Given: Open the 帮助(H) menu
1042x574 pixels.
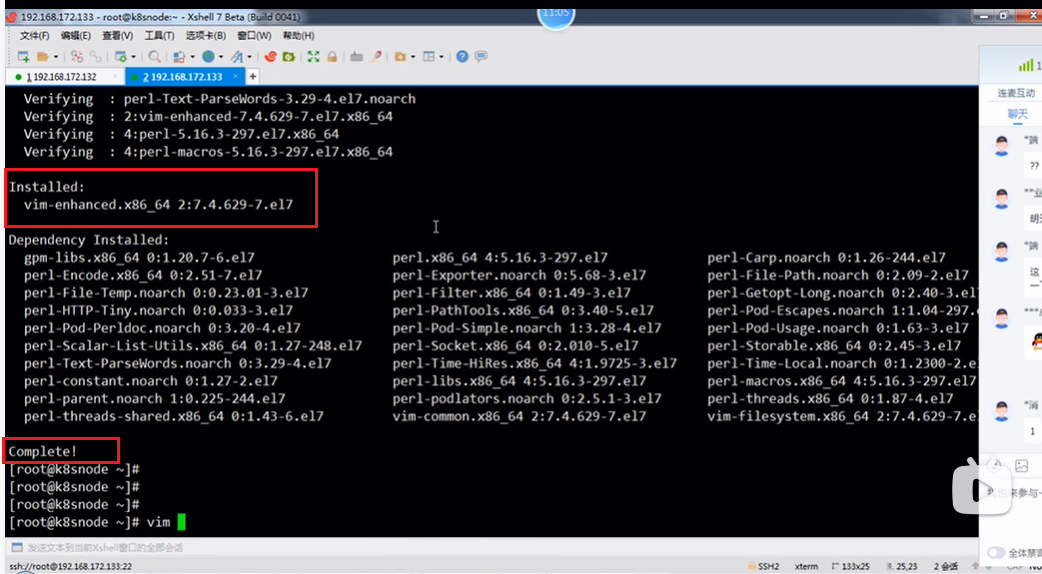Looking at the screenshot, I should [298, 35].
